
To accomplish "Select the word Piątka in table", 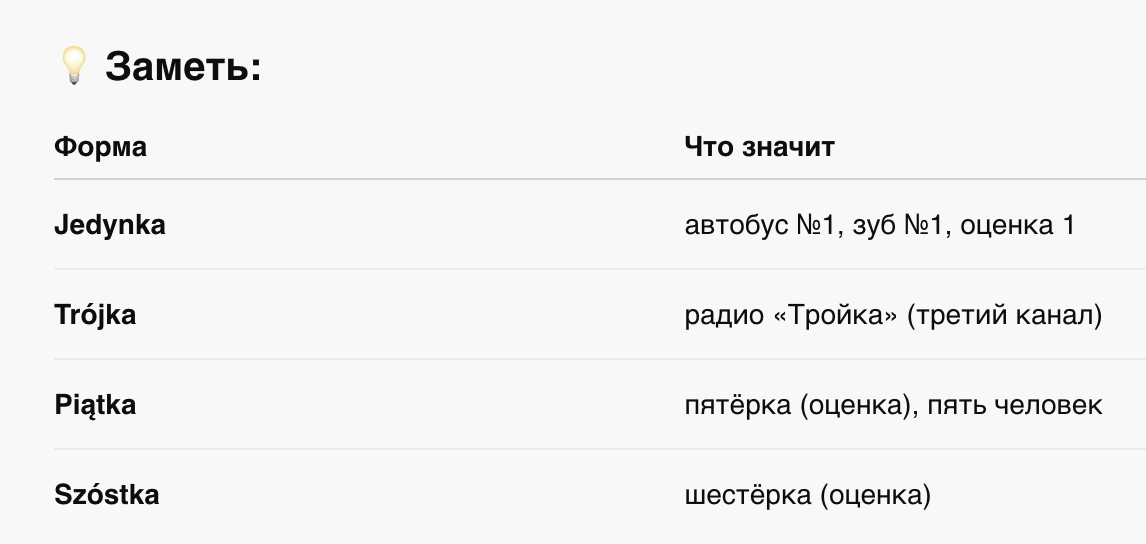I will 95,404.
